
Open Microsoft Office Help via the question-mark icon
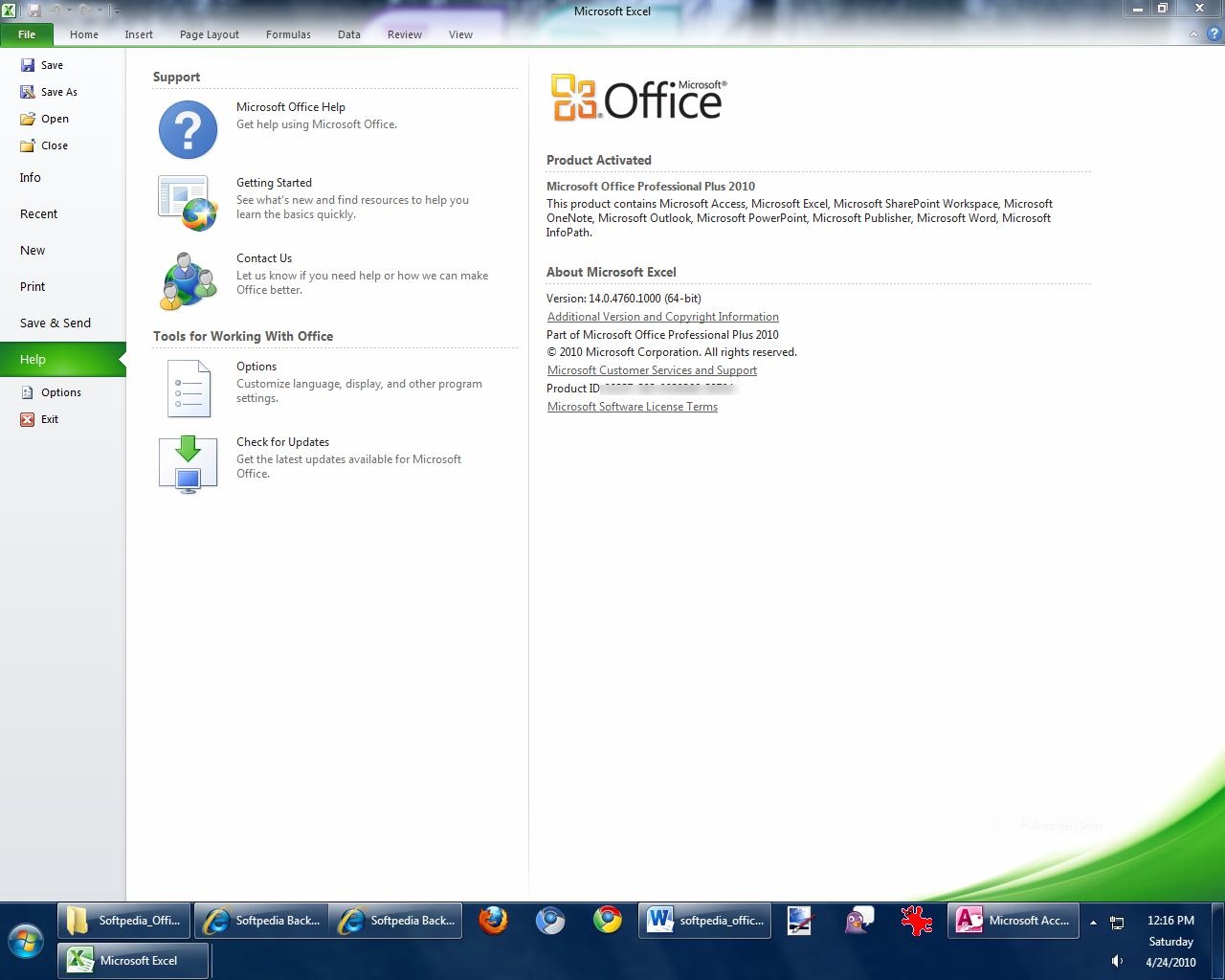point(188,129)
